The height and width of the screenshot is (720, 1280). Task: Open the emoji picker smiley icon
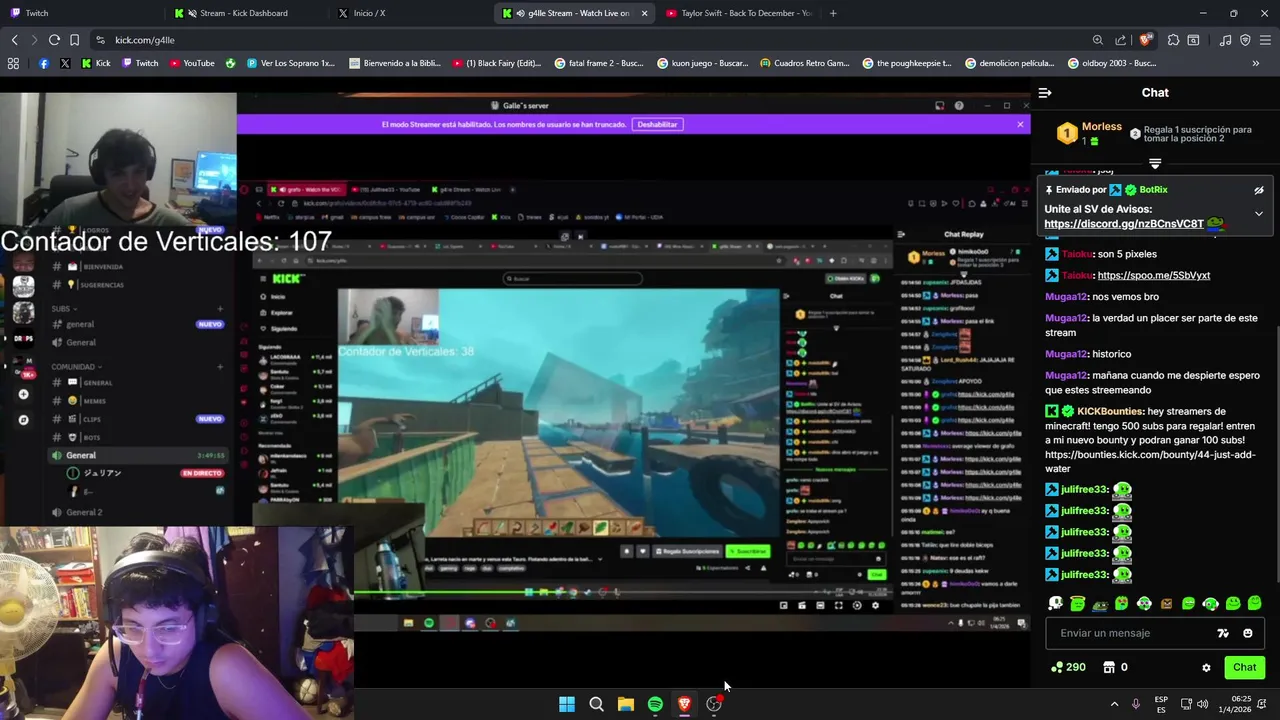point(1247,633)
